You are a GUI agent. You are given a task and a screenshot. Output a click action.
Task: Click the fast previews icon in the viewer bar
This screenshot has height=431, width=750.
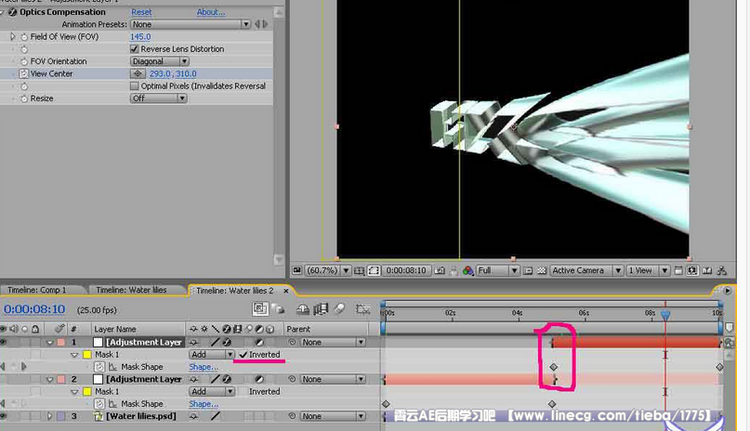692,271
